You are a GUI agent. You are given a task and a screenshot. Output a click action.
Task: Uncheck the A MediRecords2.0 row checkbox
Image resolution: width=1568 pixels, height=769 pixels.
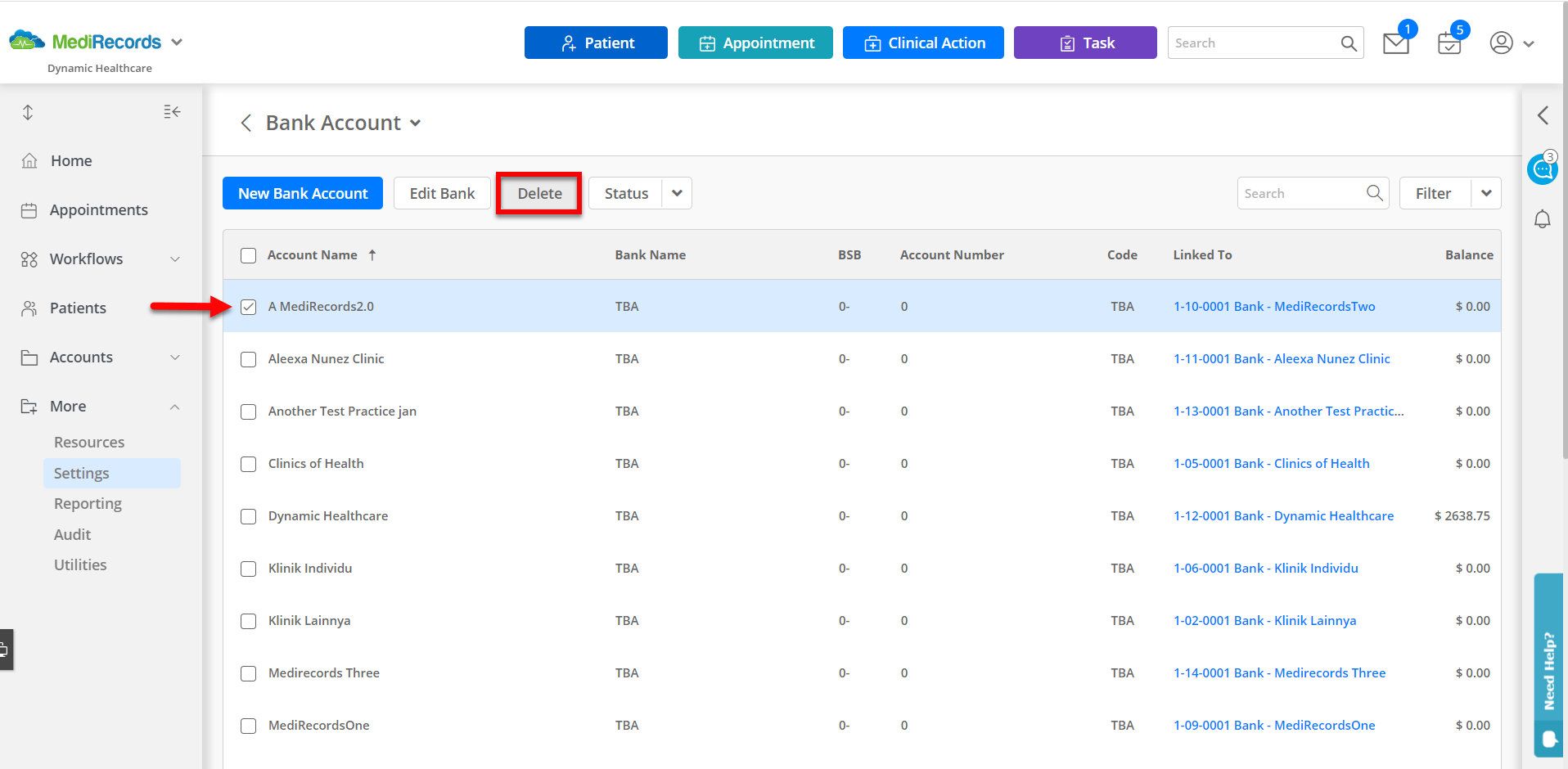click(249, 307)
